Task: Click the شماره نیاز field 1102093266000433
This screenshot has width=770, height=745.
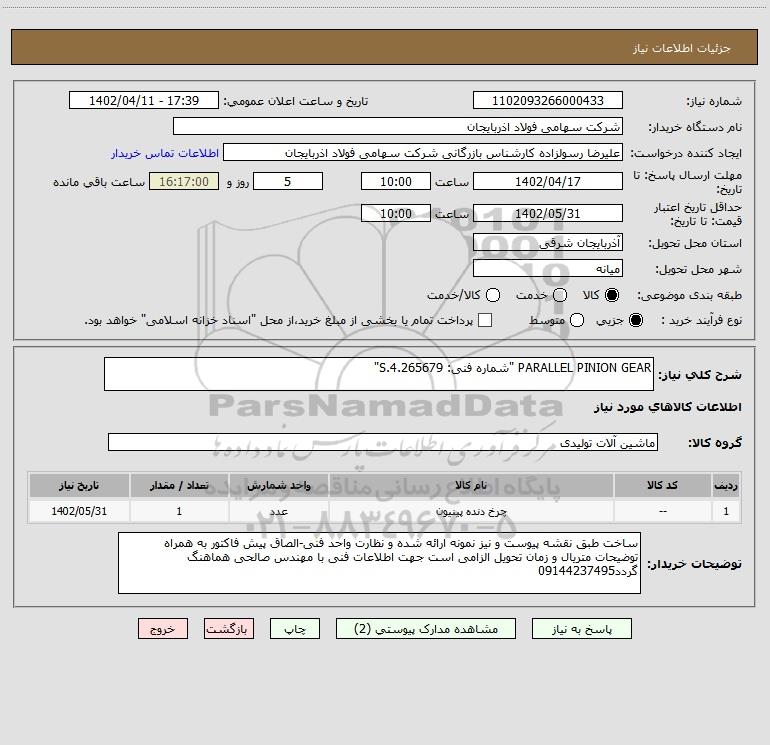Action: pos(548,100)
